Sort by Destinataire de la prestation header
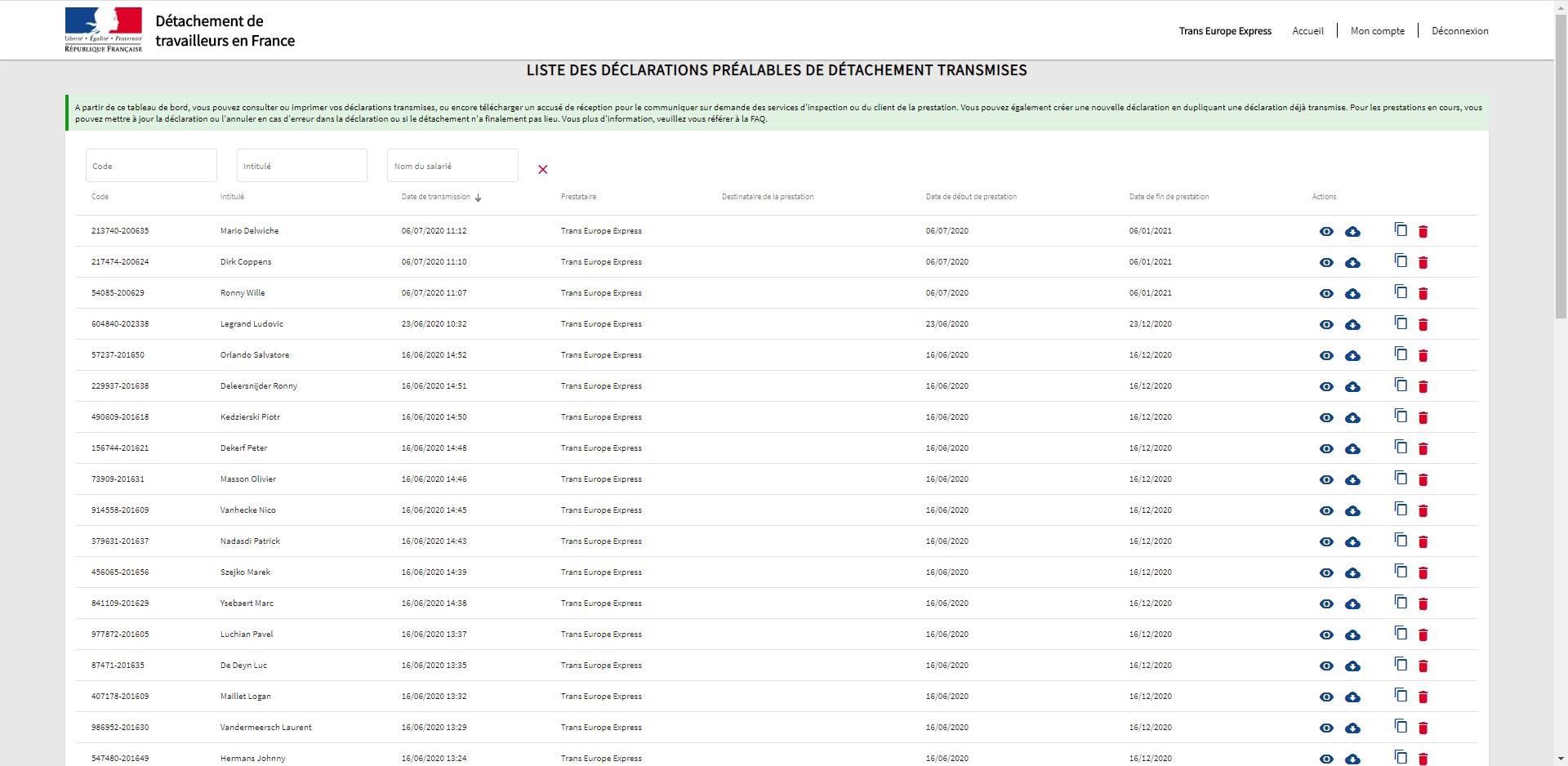 pos(768,197)
